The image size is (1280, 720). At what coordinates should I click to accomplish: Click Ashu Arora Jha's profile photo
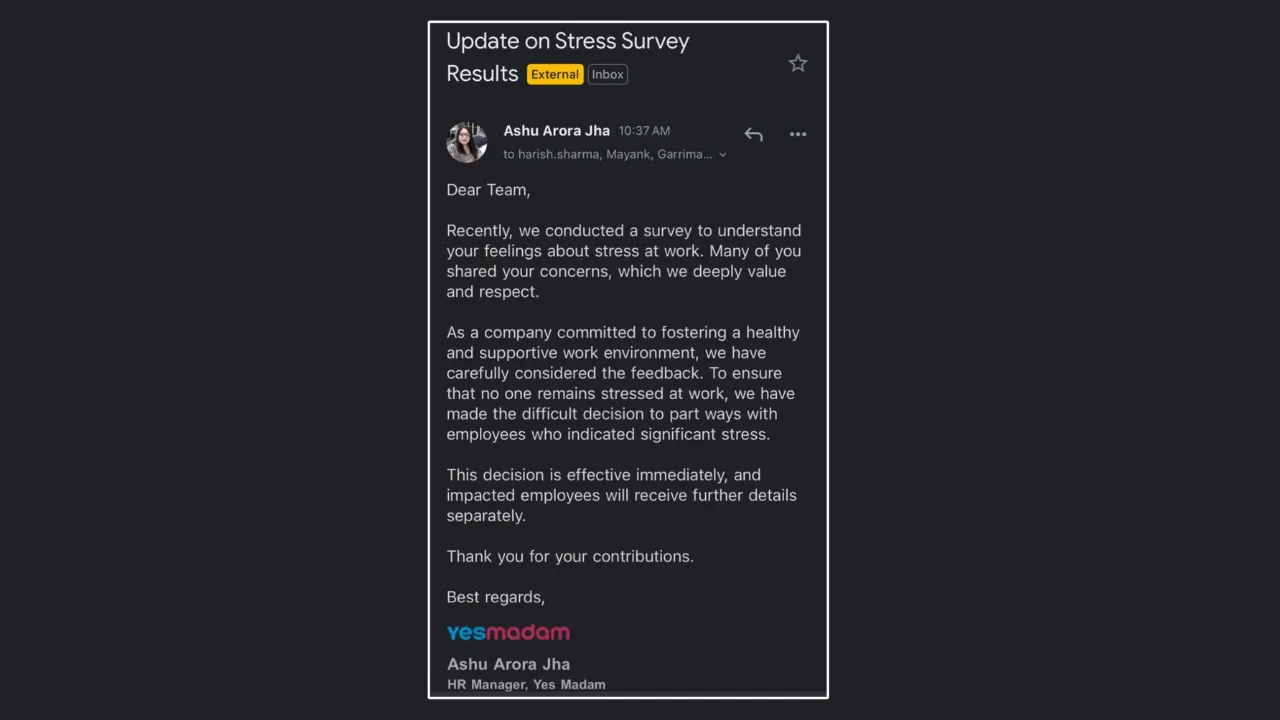click(x=466, y=143)
